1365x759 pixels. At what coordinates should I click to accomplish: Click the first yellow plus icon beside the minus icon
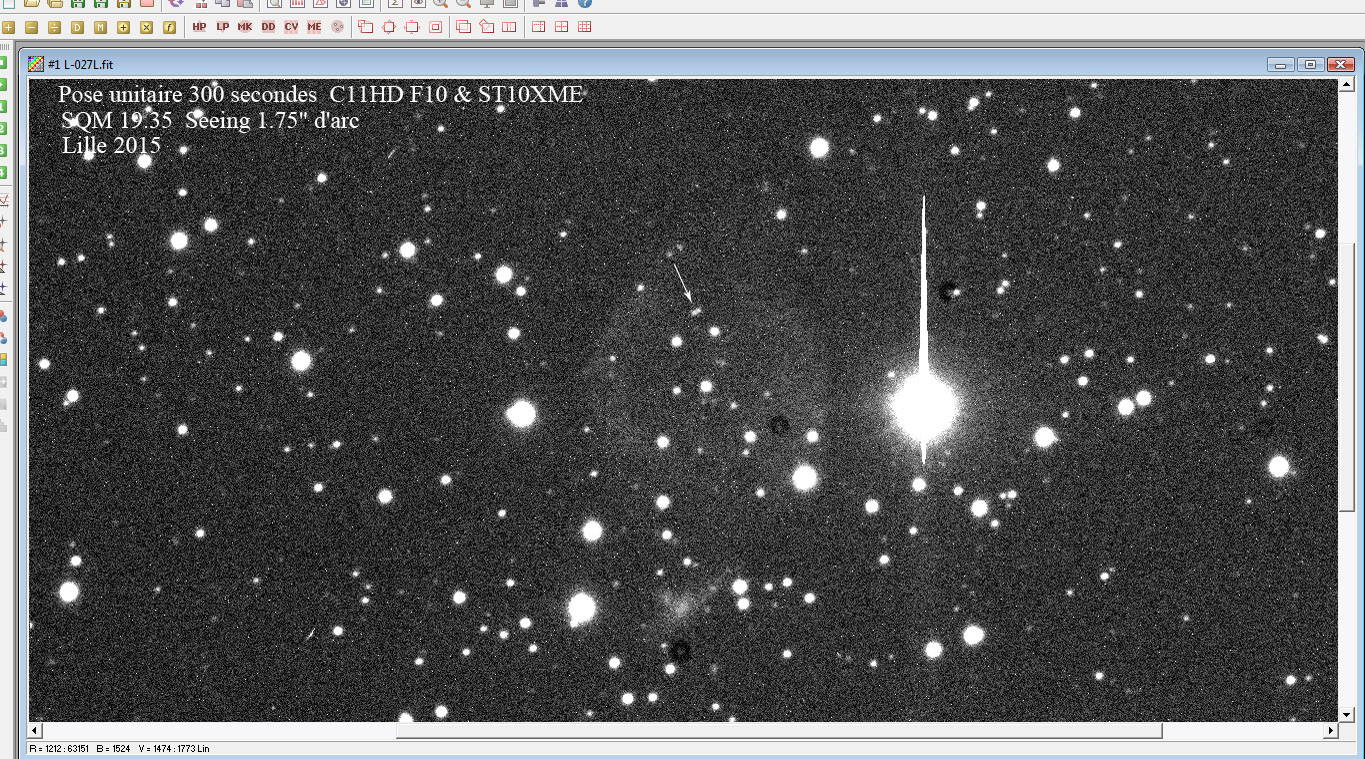point(9,27)
